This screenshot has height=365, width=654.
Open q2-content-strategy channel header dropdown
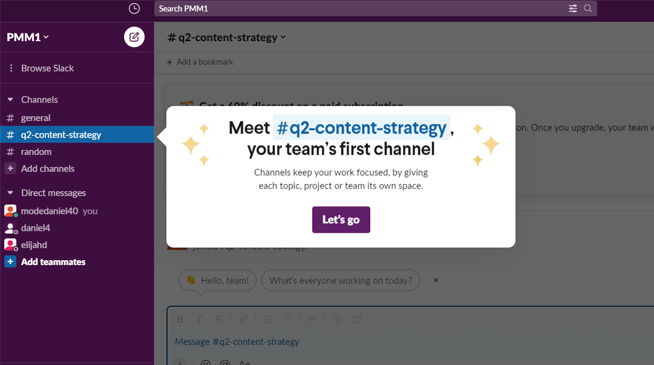coord(227,38)
